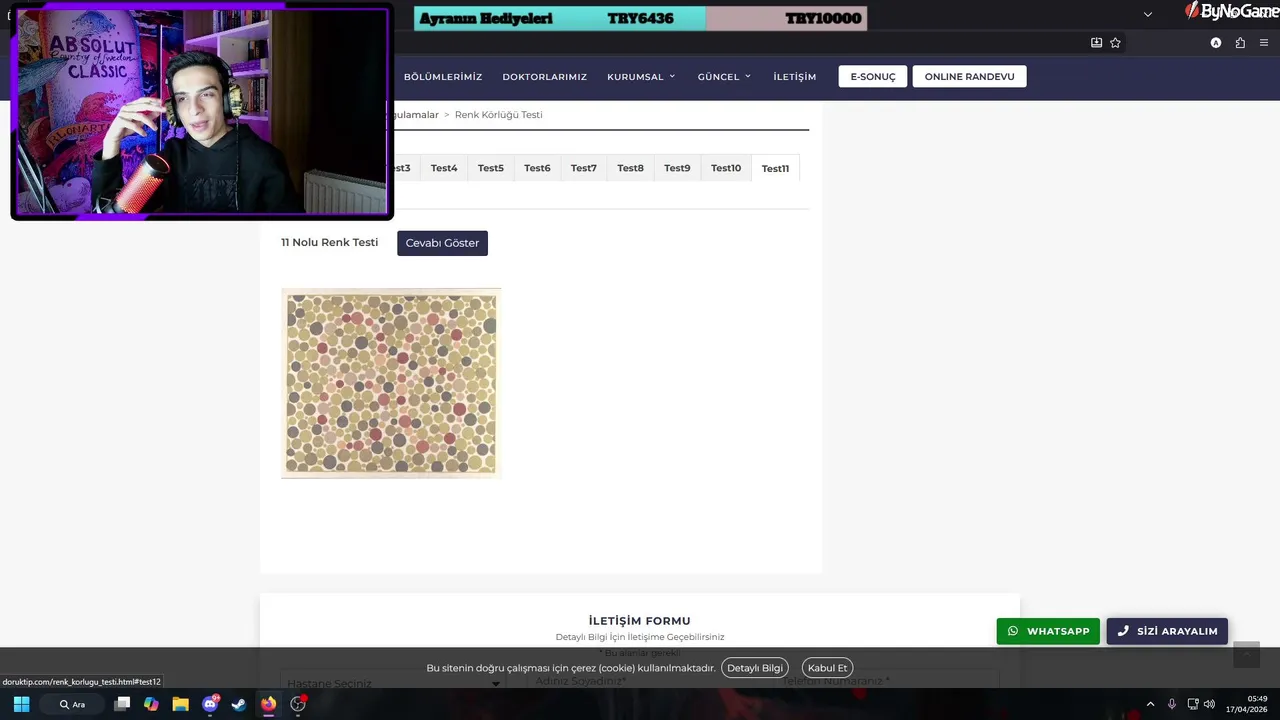This screenshot has height=720, width=1280.
Task: Show hidden system tray icons
Action: (1150, 704)
